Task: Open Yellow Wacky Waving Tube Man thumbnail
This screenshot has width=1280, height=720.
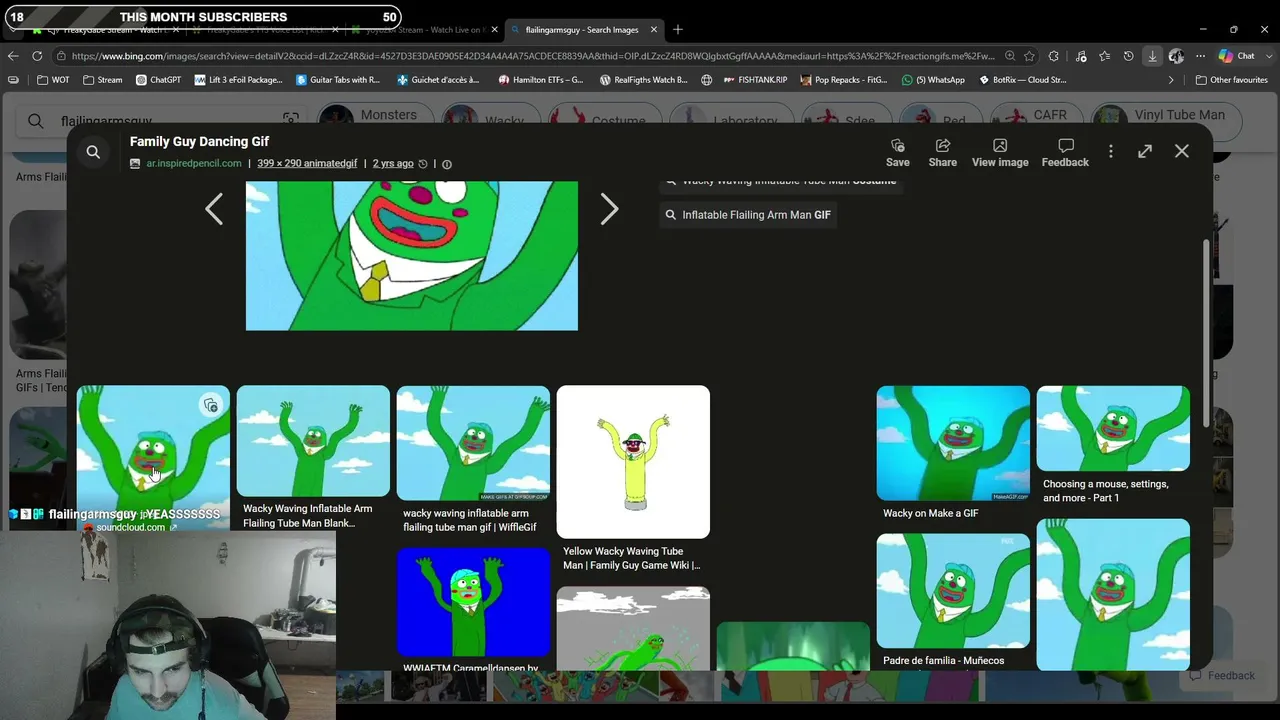Action: point(633,462)
